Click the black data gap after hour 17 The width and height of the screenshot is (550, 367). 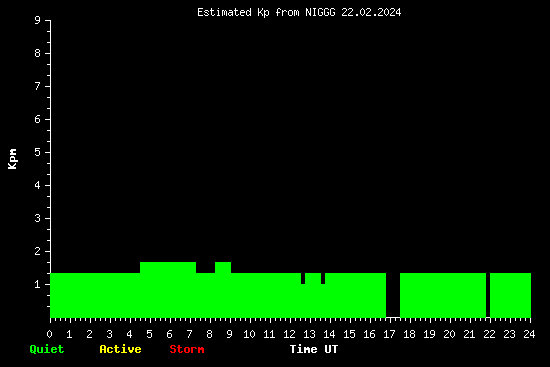point(393,295)
